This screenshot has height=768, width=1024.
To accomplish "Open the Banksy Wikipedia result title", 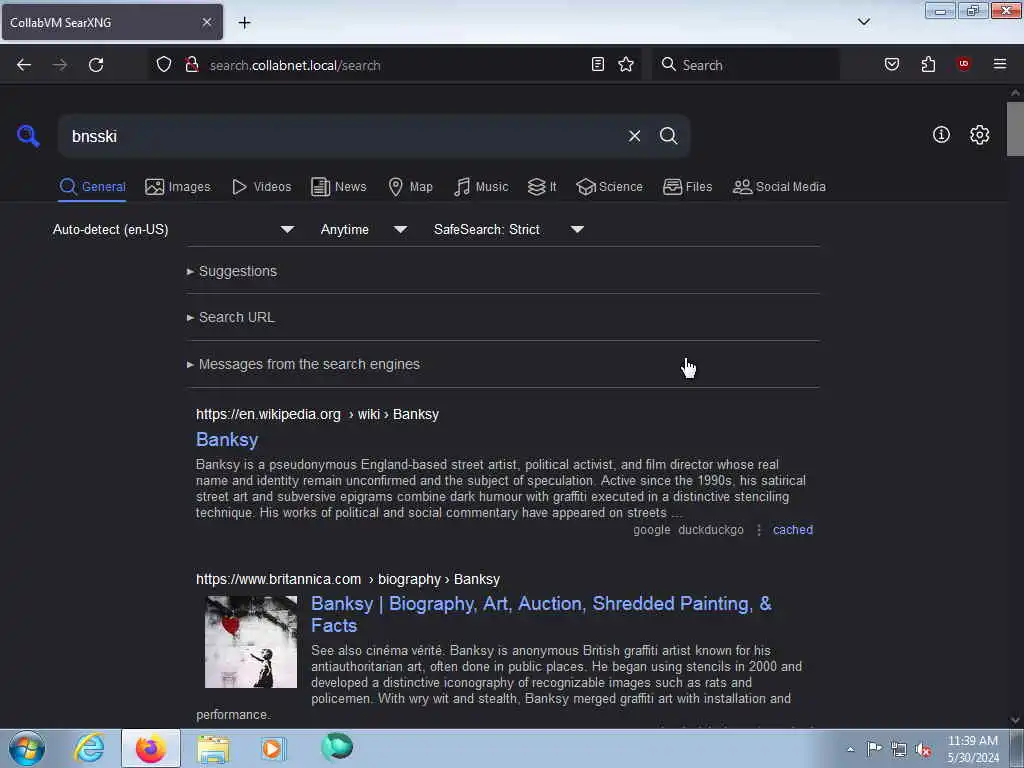I will pos(227,440).
